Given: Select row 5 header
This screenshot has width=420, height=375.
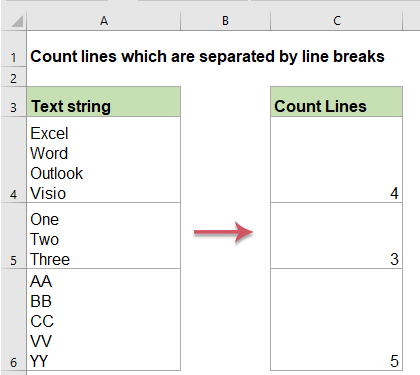Looking at the screenshot, I should 13,236.
